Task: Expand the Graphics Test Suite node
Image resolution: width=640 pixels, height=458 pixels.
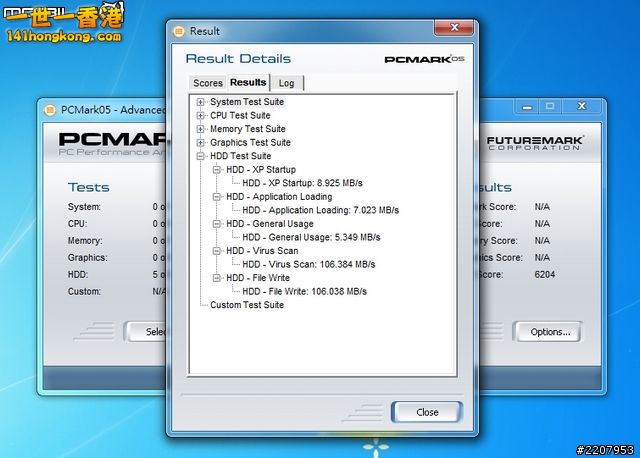Action: coord(201,143)
